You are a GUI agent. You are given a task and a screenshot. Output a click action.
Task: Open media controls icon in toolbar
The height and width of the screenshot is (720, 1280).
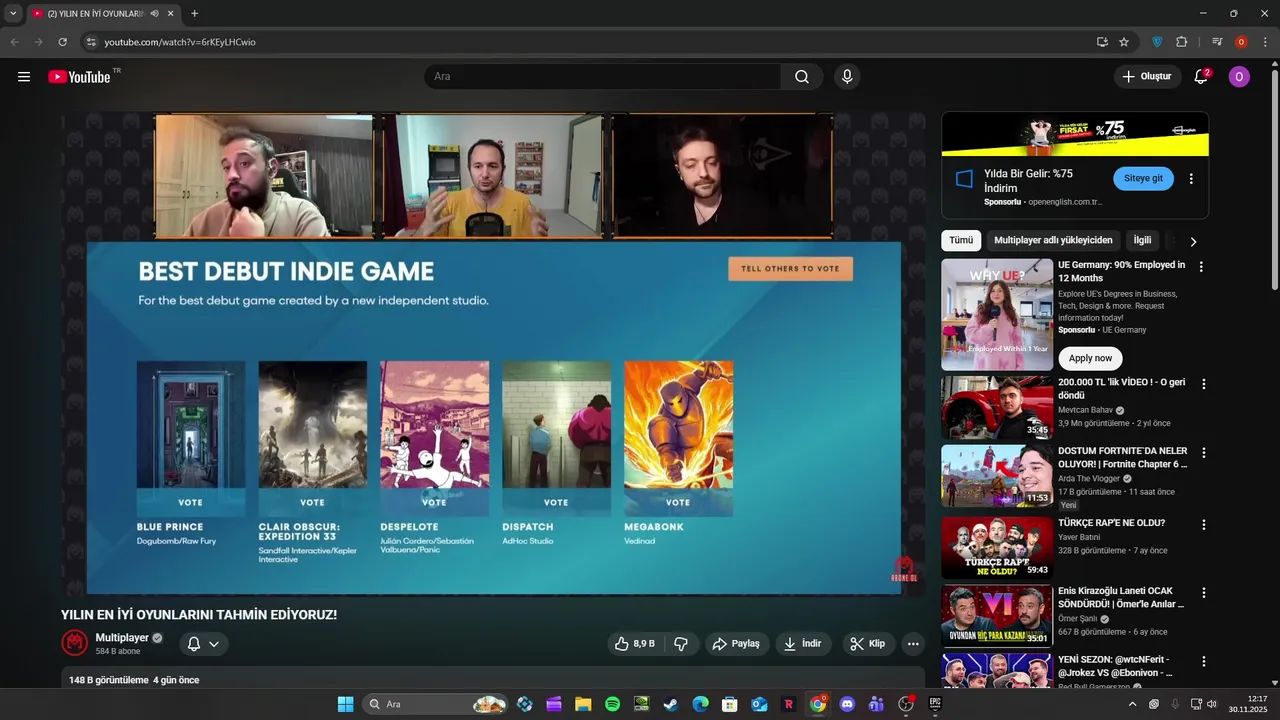(1217, 42)
